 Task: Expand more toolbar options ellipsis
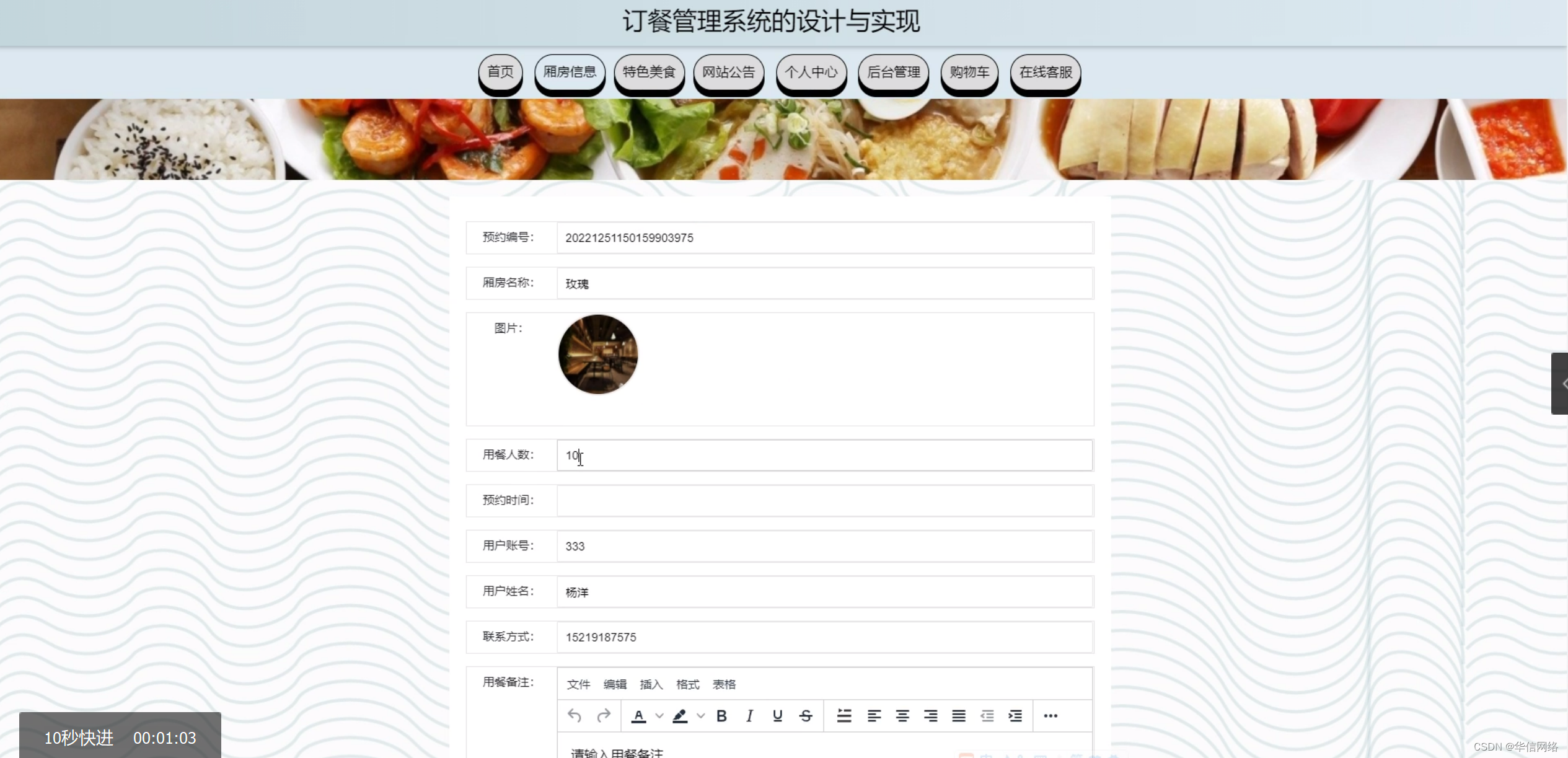click(x=1050, y=716)
